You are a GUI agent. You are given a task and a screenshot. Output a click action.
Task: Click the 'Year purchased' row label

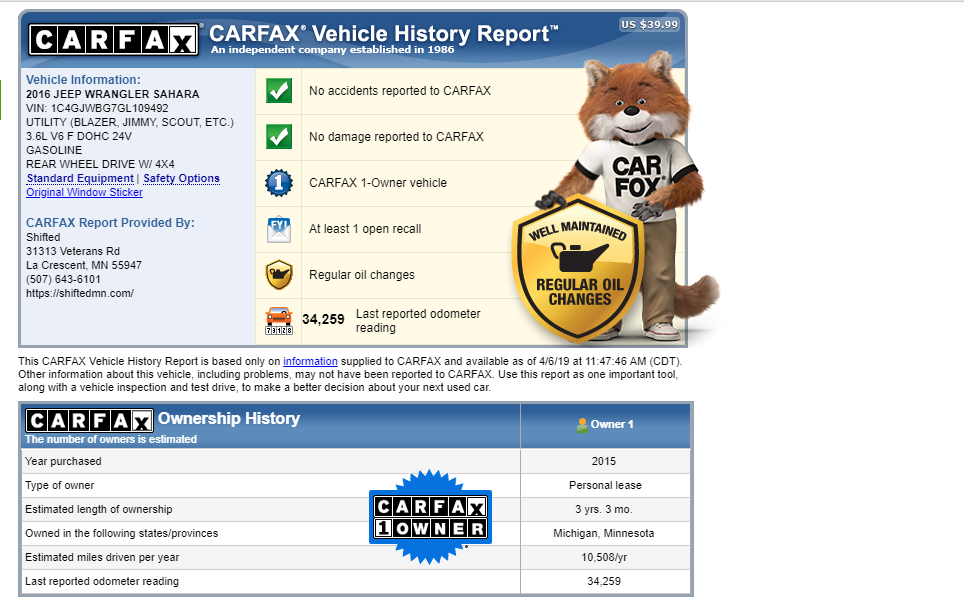pos(63,461)
